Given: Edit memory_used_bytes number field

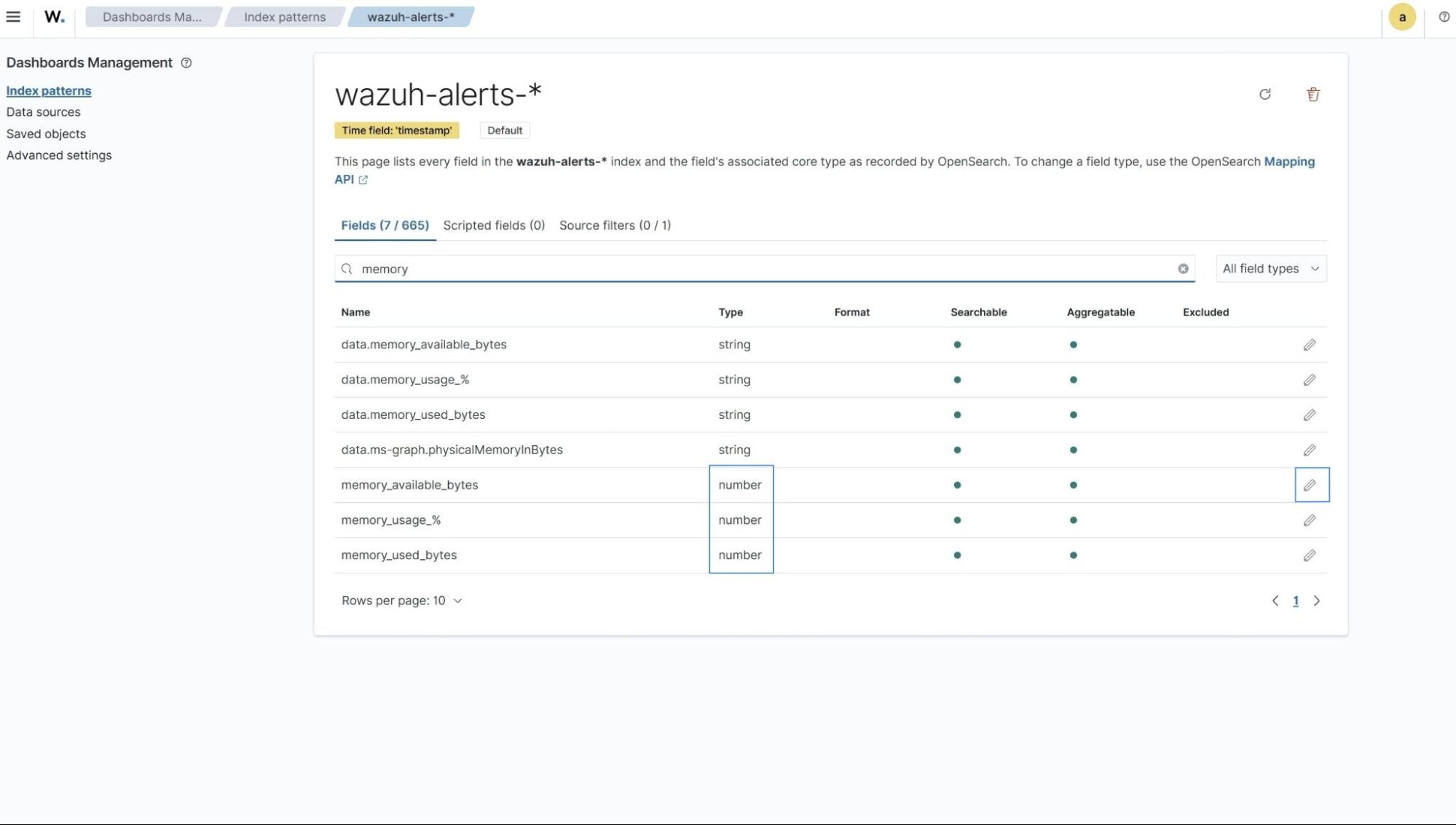Looking at the screenshot, I should 1310,555.
